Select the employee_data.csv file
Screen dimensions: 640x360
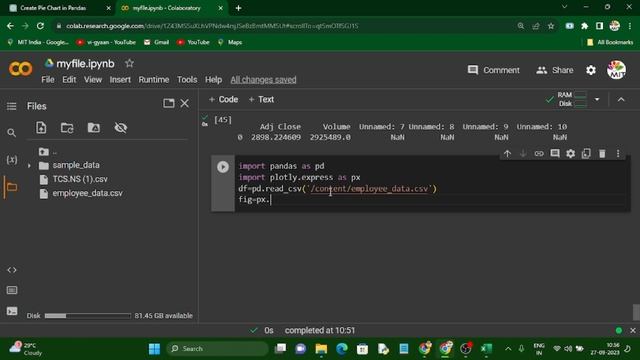(87, 193)
